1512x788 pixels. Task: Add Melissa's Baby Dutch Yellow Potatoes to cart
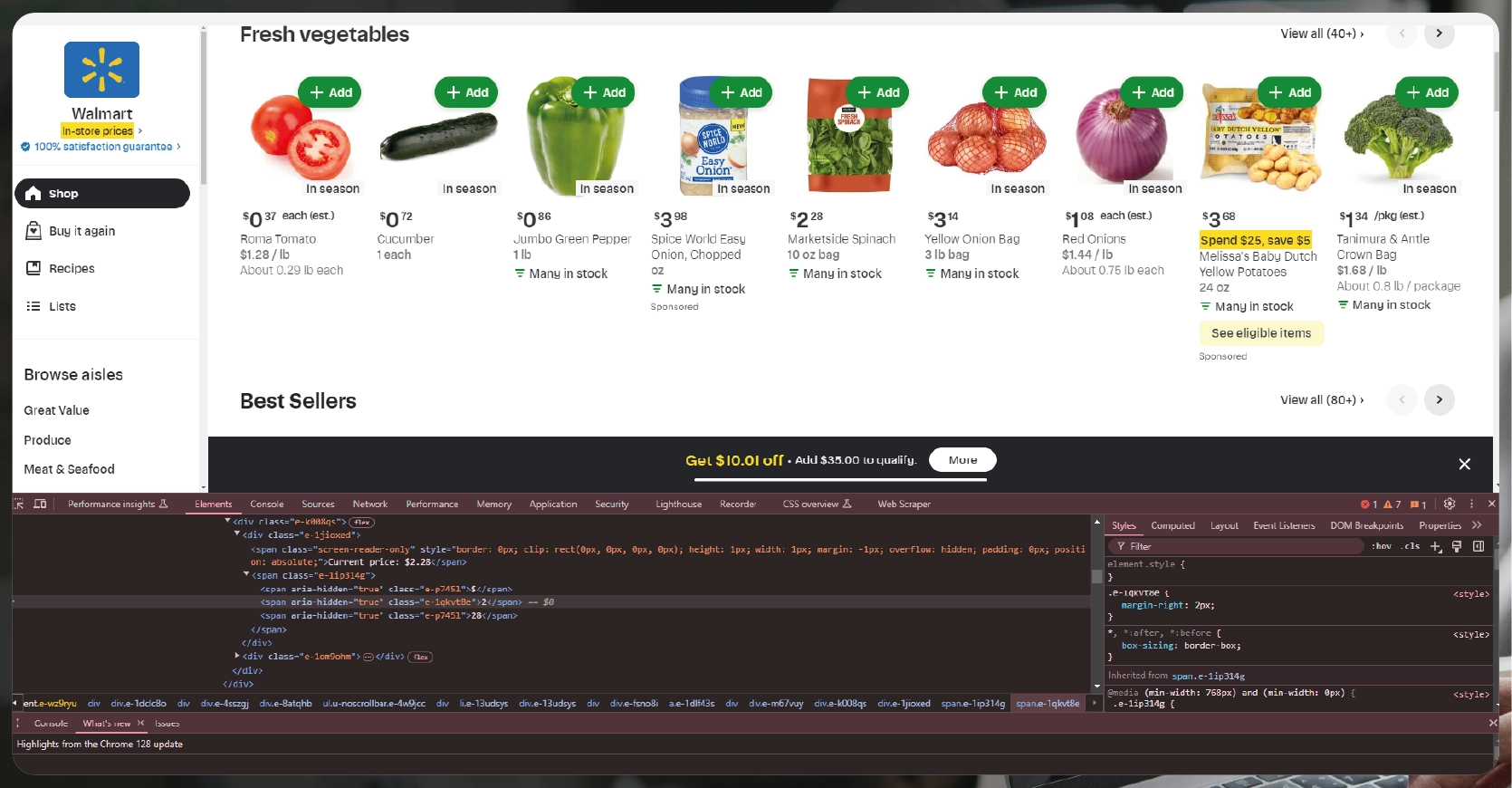(x=1289, y=92)
